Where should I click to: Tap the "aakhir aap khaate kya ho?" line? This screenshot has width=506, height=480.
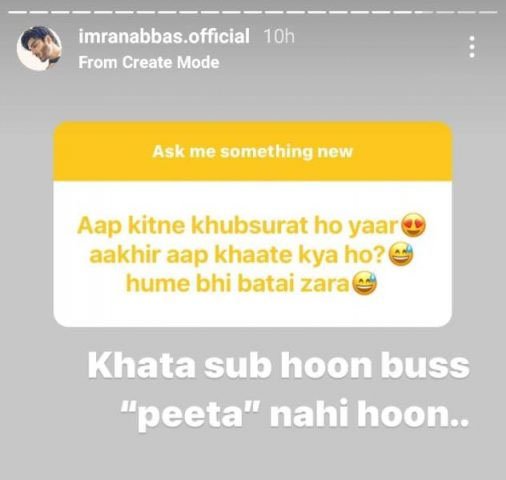(238, 255)
